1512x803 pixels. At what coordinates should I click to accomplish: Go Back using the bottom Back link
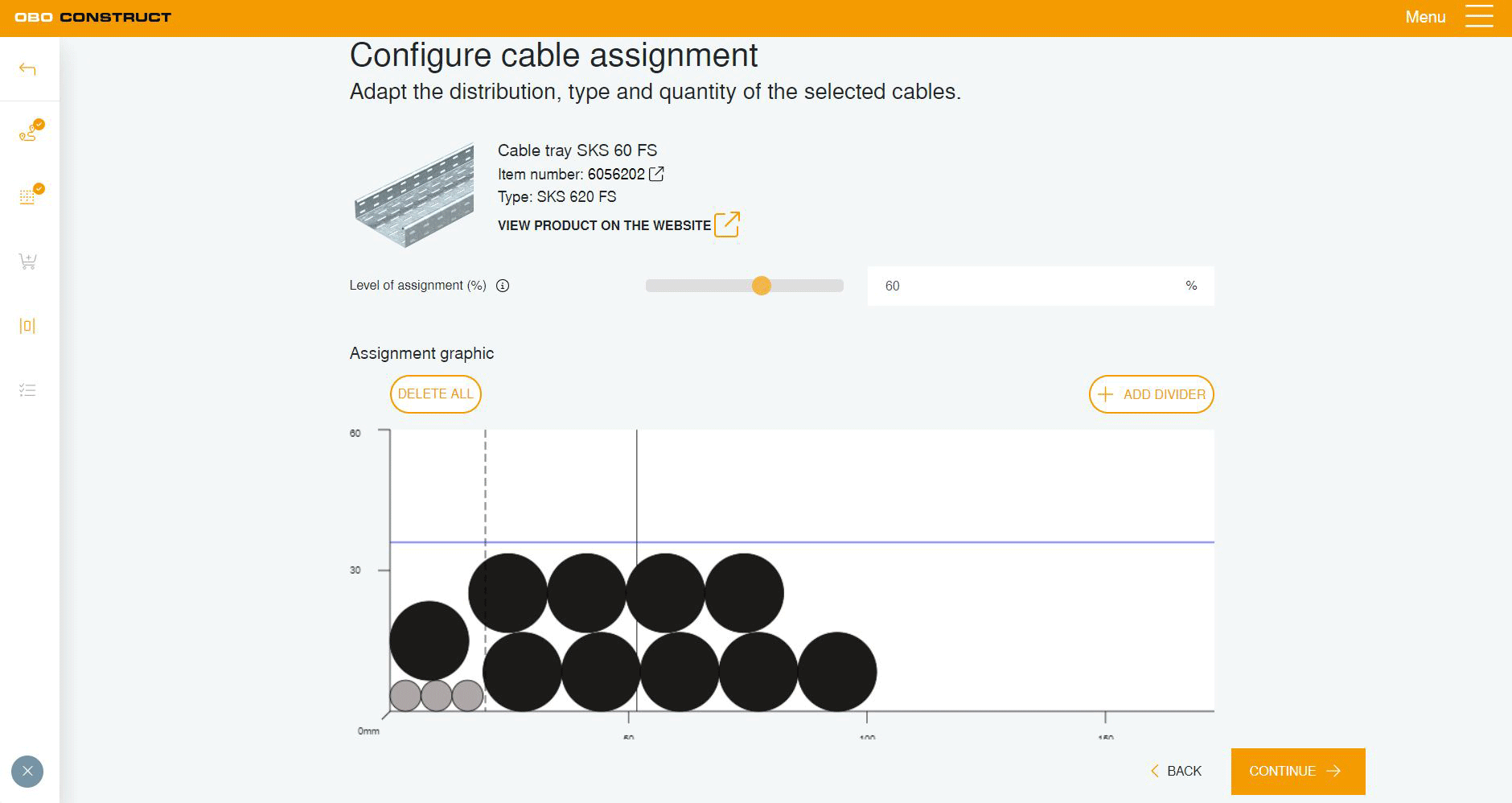click(x=1176, y=771)
